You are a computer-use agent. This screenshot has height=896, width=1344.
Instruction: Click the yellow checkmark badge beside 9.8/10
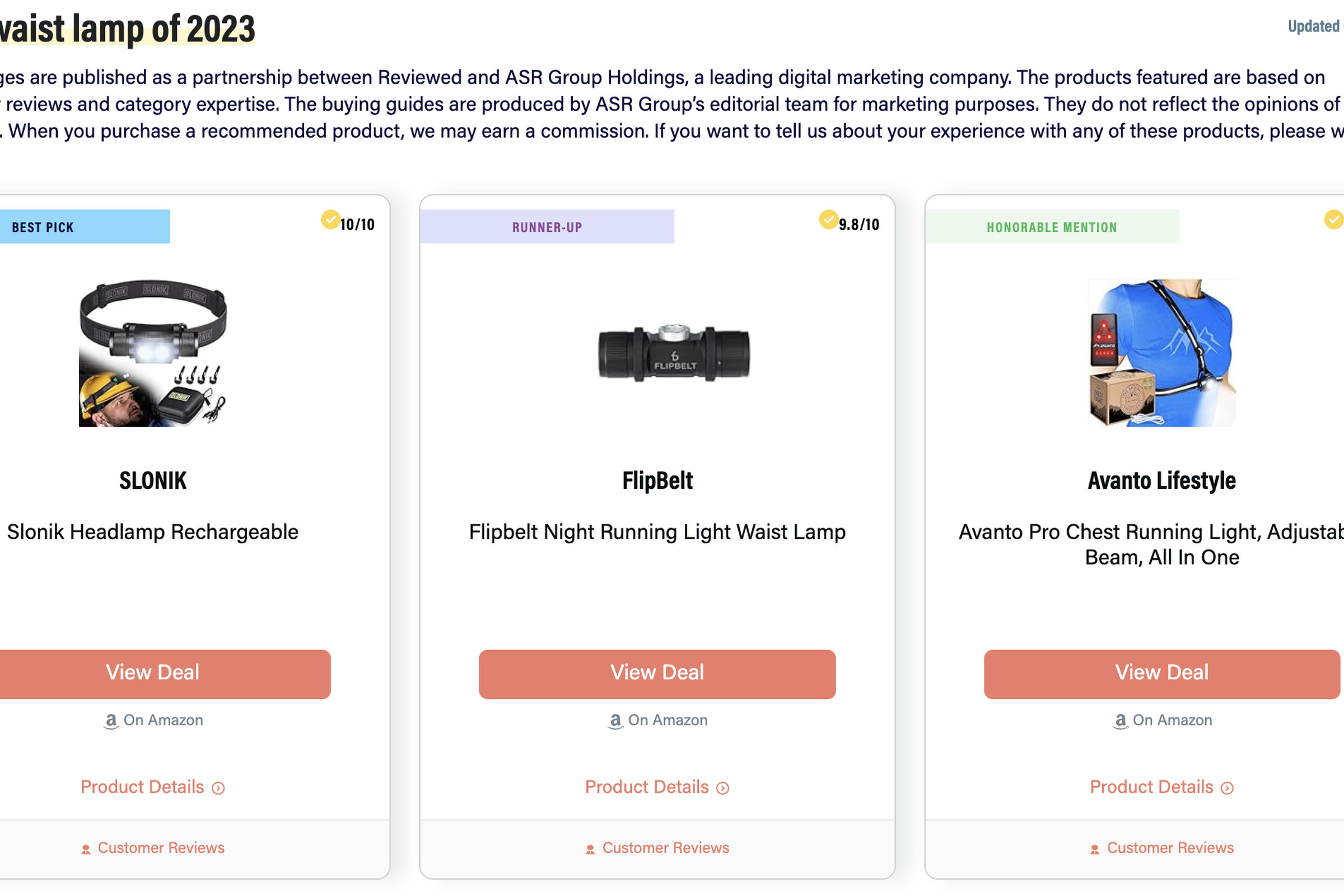point(828,220)
